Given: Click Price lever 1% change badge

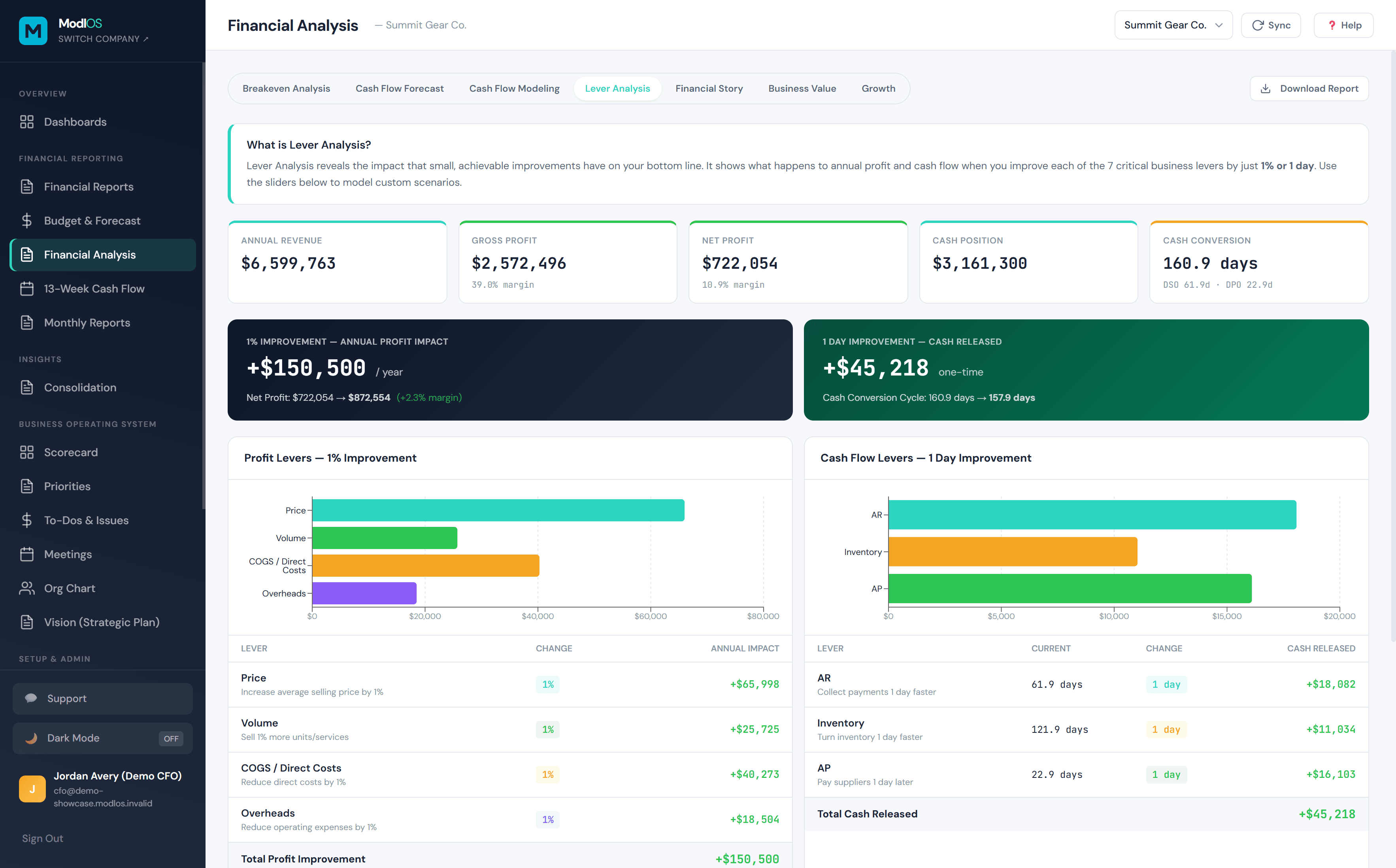Looking at the screenshot, I should [547, 684].
